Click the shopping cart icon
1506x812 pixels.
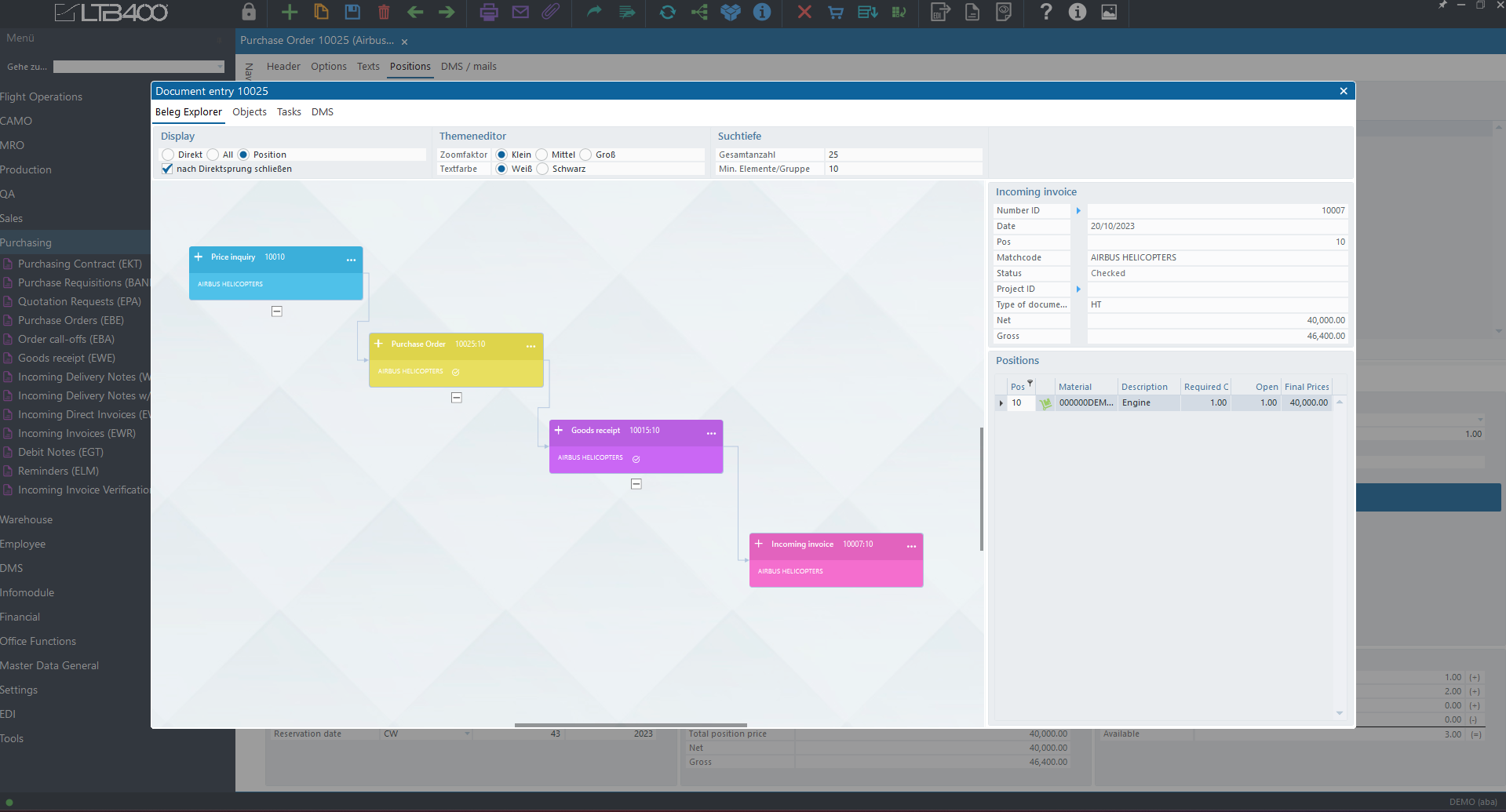pyautogui.click(x=836, y=12)
